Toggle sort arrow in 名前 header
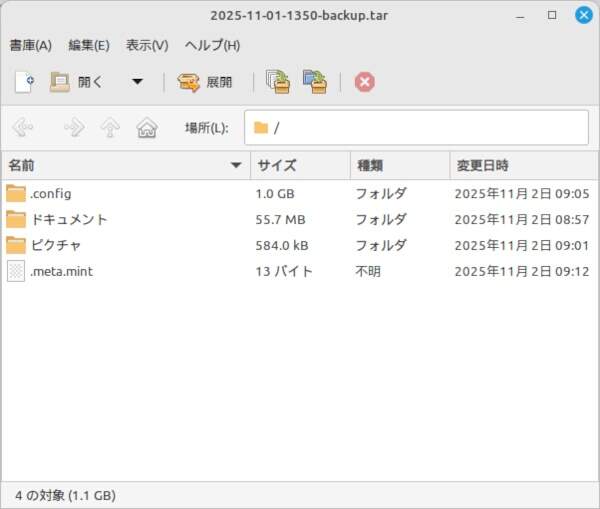Screen dimensions: 600x509 point(236,165)
